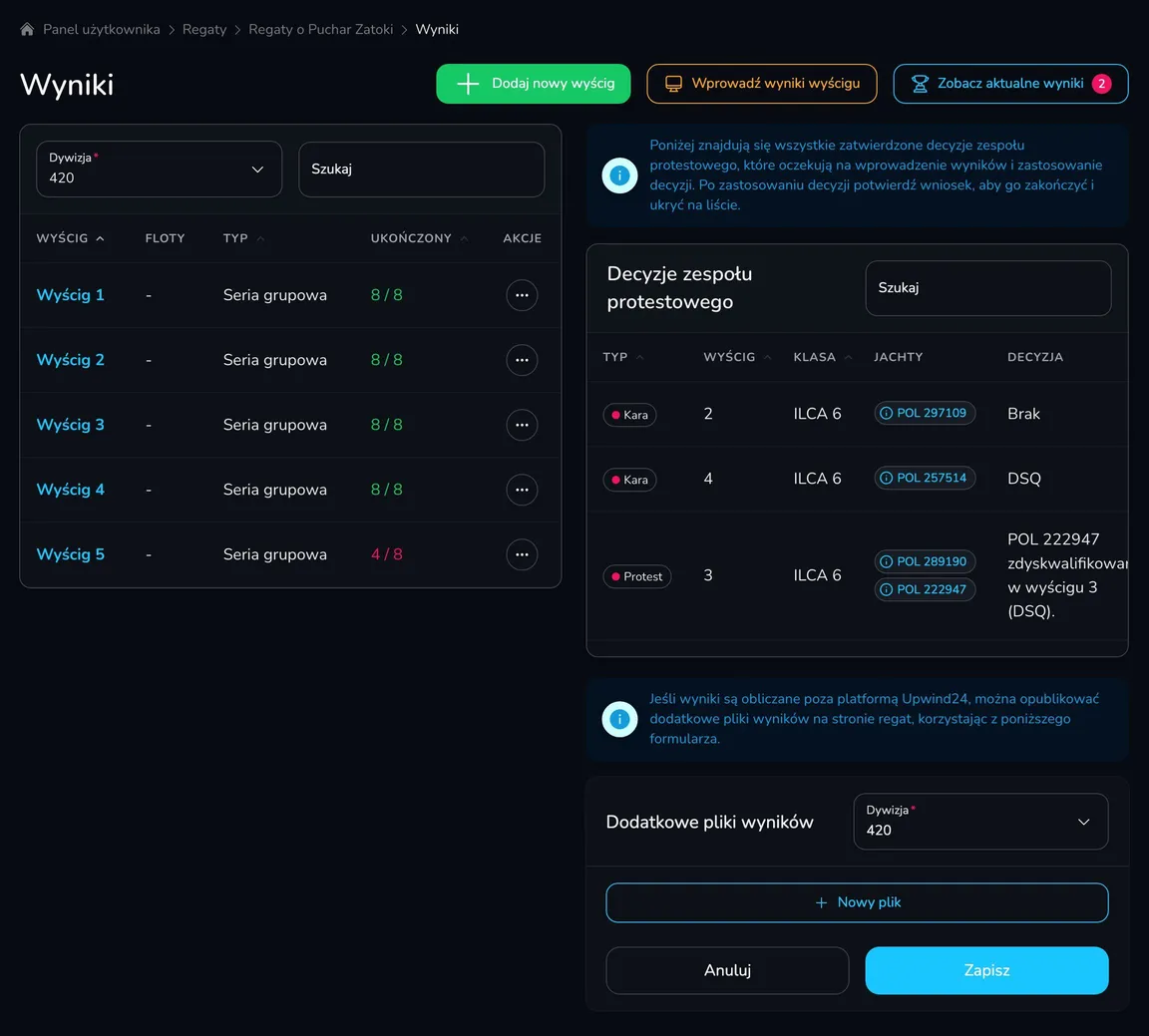Open the Dywizja dropdown above races table
The height and width of the screenshot is (1036, 1149).
click(x=159, y=170)
